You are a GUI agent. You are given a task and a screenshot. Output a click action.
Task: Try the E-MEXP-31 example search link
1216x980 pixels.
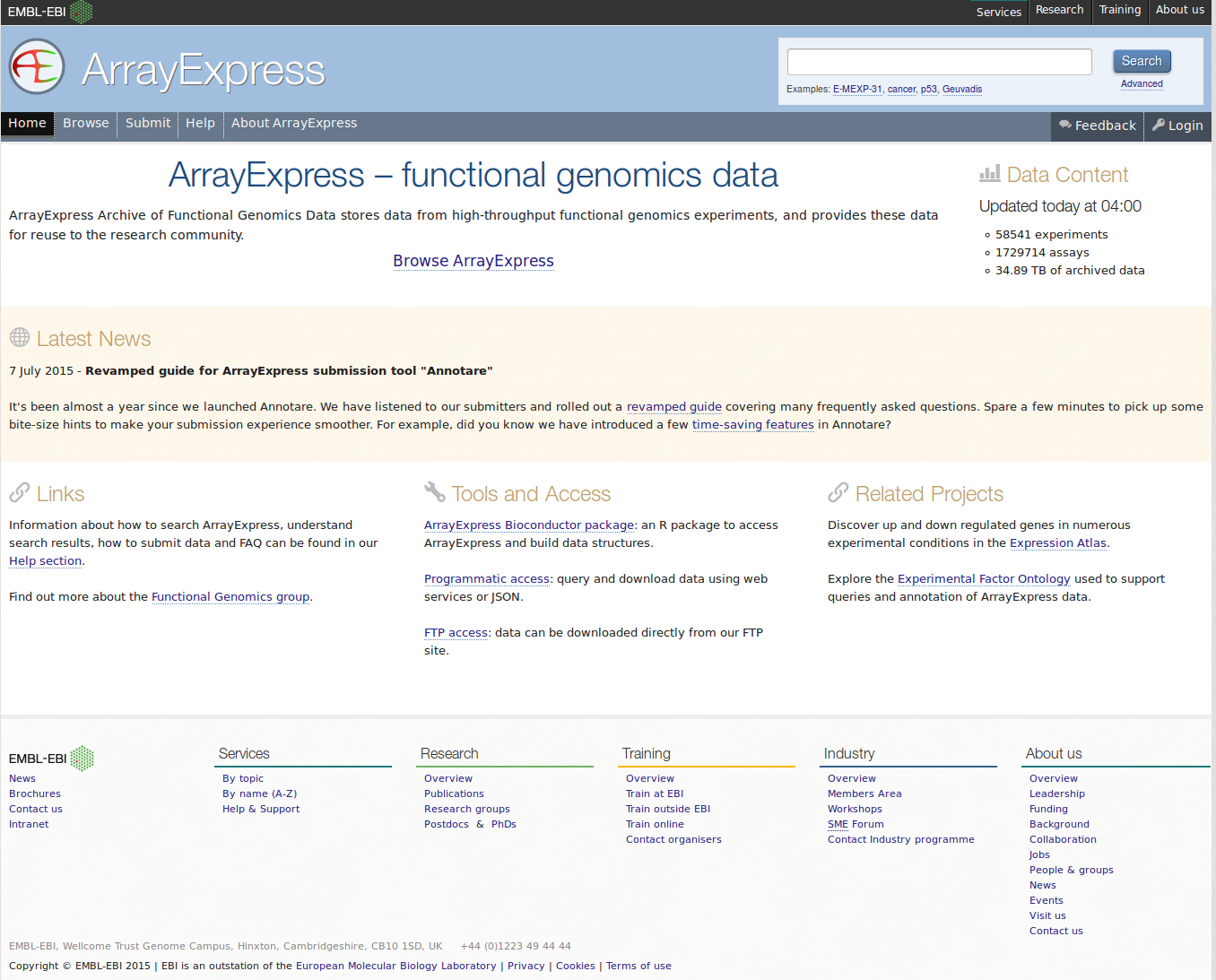[x=856, y=90]
